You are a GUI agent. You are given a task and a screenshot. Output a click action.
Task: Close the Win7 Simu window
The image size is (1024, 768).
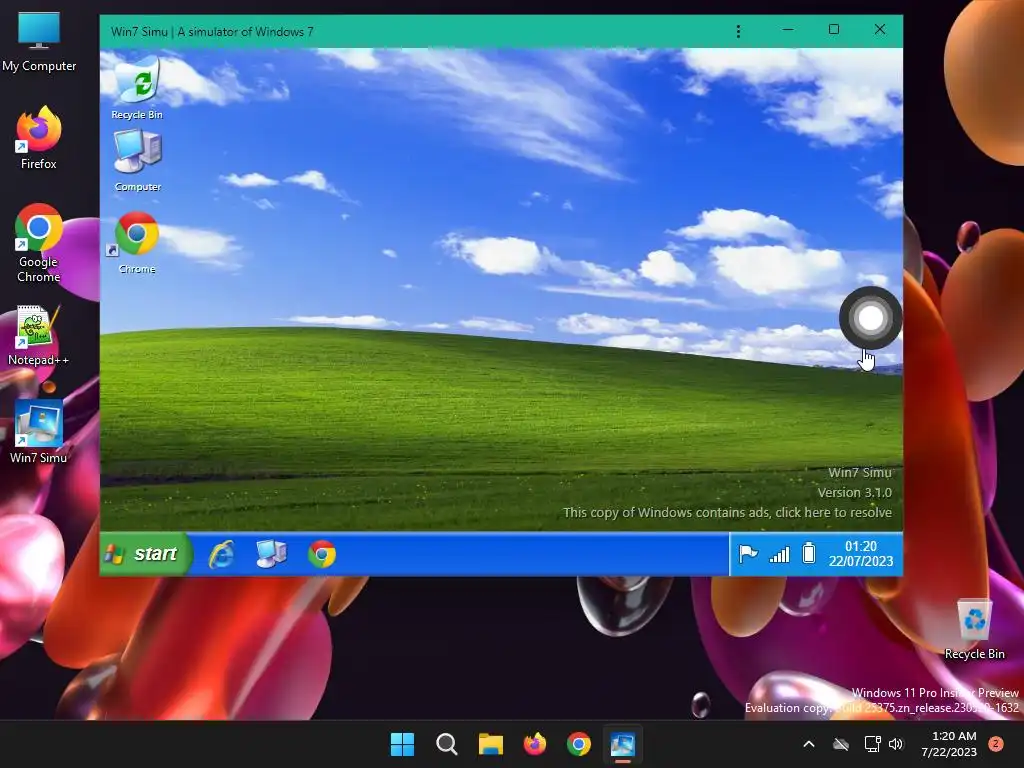click(880, 30)
